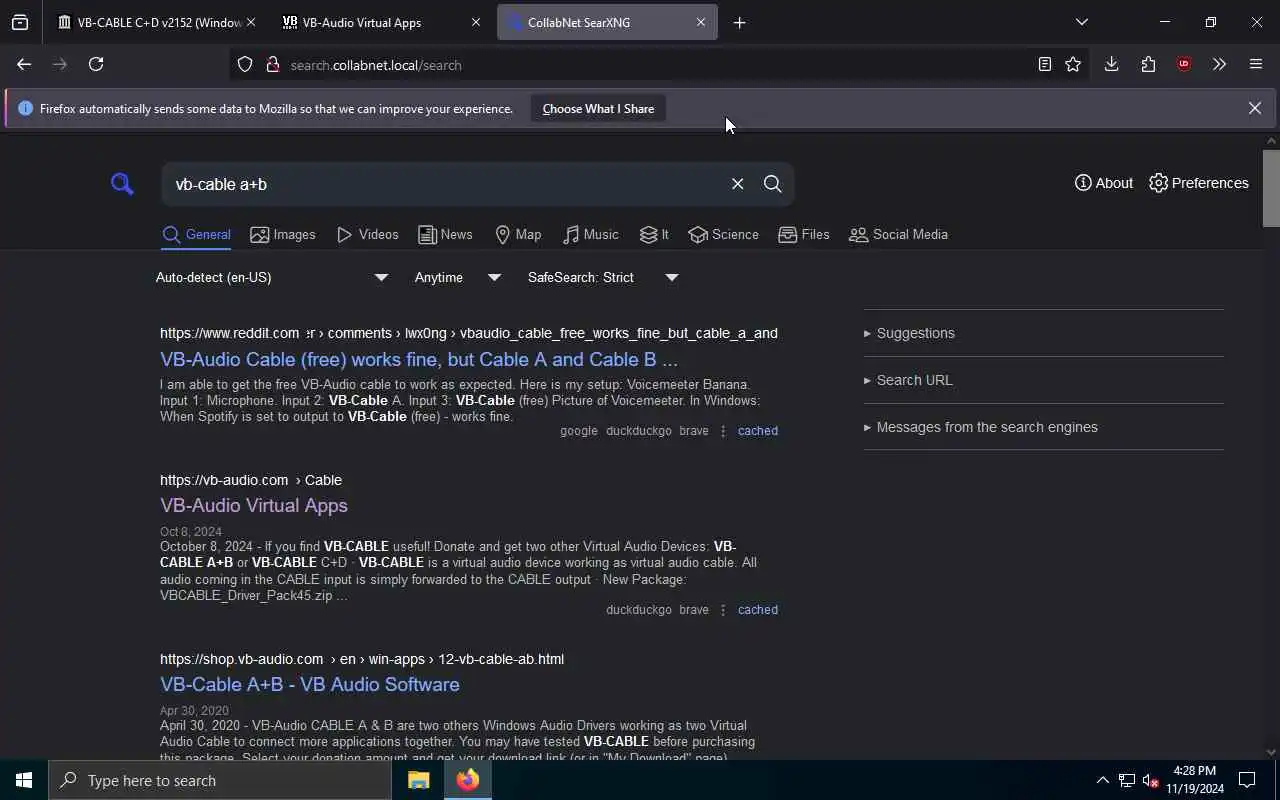Switch to the Science category
Screen dimensions: 1280x800
[x=723, y=234]
